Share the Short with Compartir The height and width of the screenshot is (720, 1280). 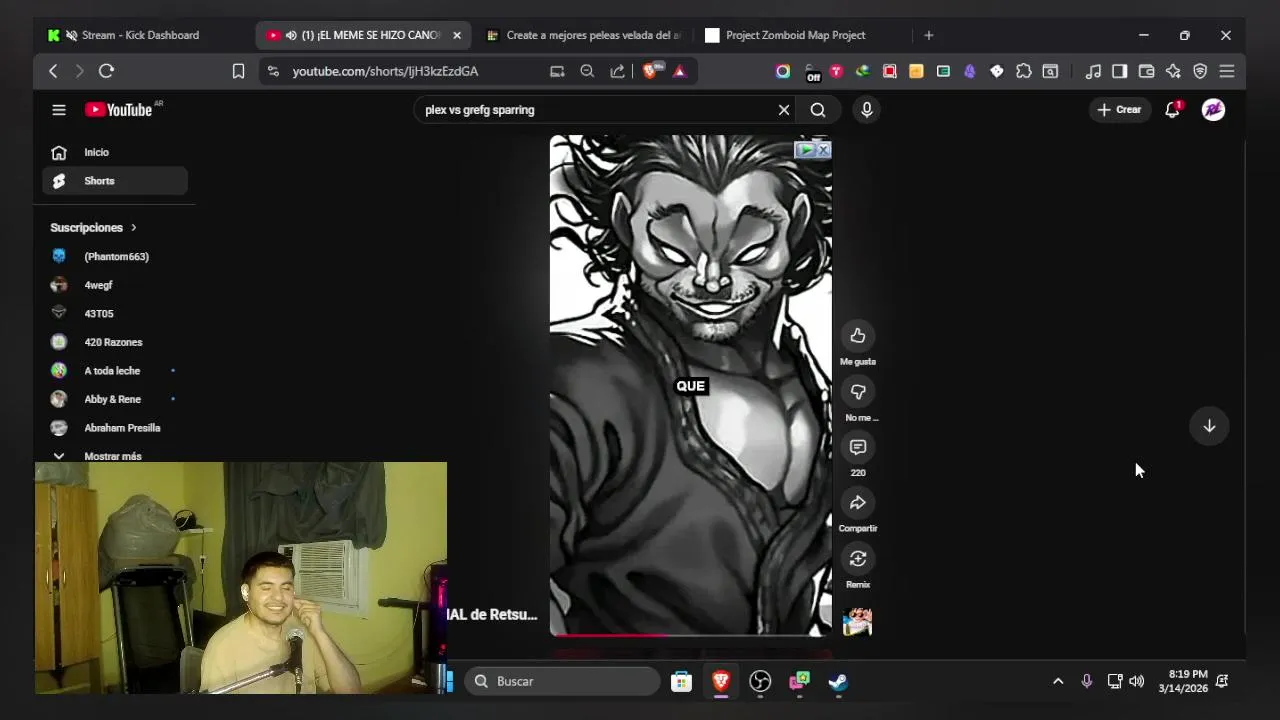click(858, 503)
